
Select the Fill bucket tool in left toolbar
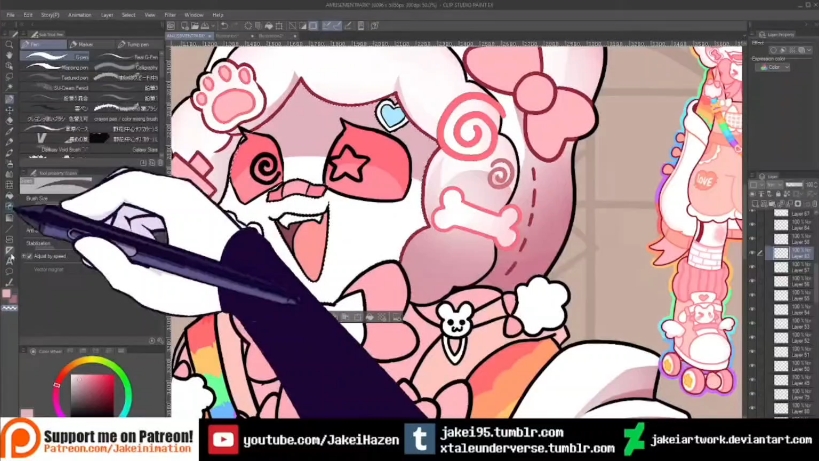pyautogui.click(x=9, y=195)
